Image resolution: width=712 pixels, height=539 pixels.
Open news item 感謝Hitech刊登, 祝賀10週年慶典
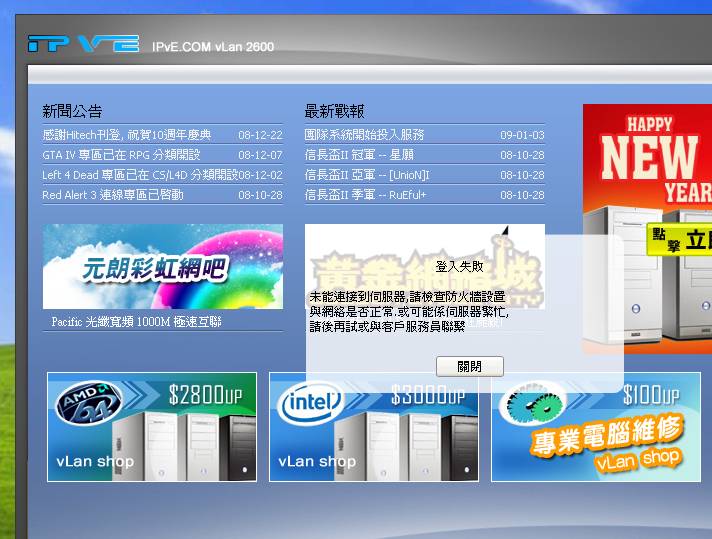tap(127, 135)
